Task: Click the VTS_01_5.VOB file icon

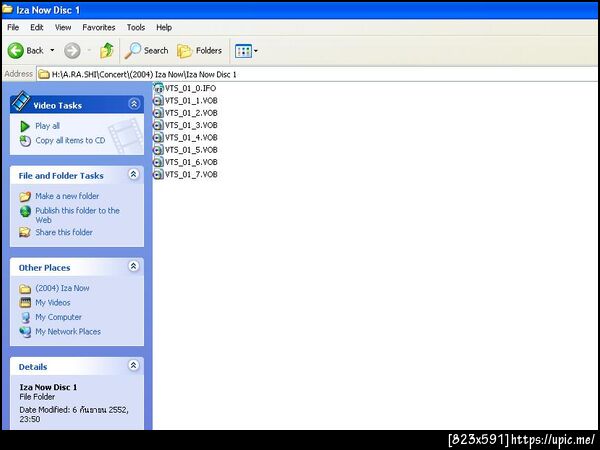Action: coord(158,150)
